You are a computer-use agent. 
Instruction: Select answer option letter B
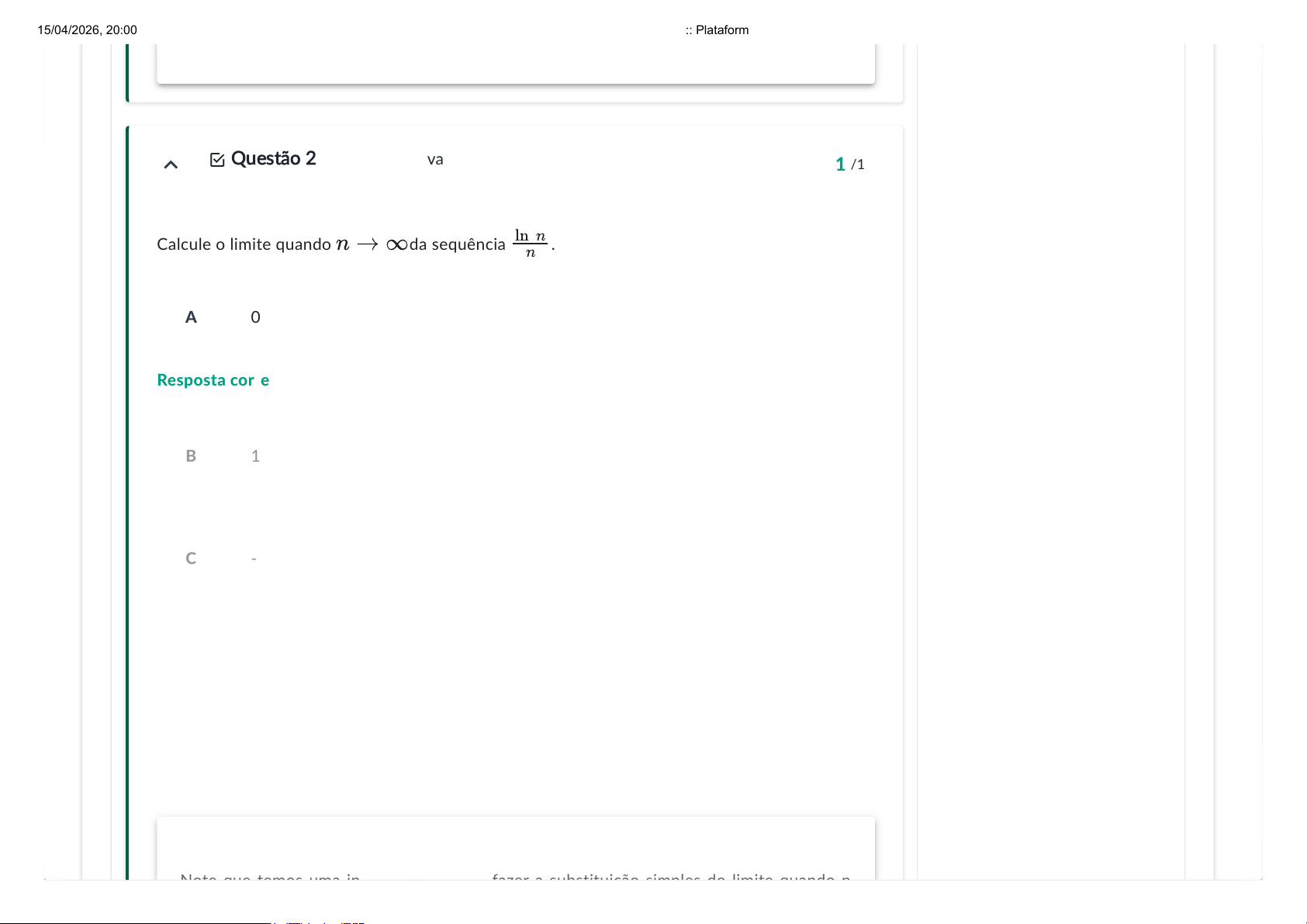coord(191,456)
